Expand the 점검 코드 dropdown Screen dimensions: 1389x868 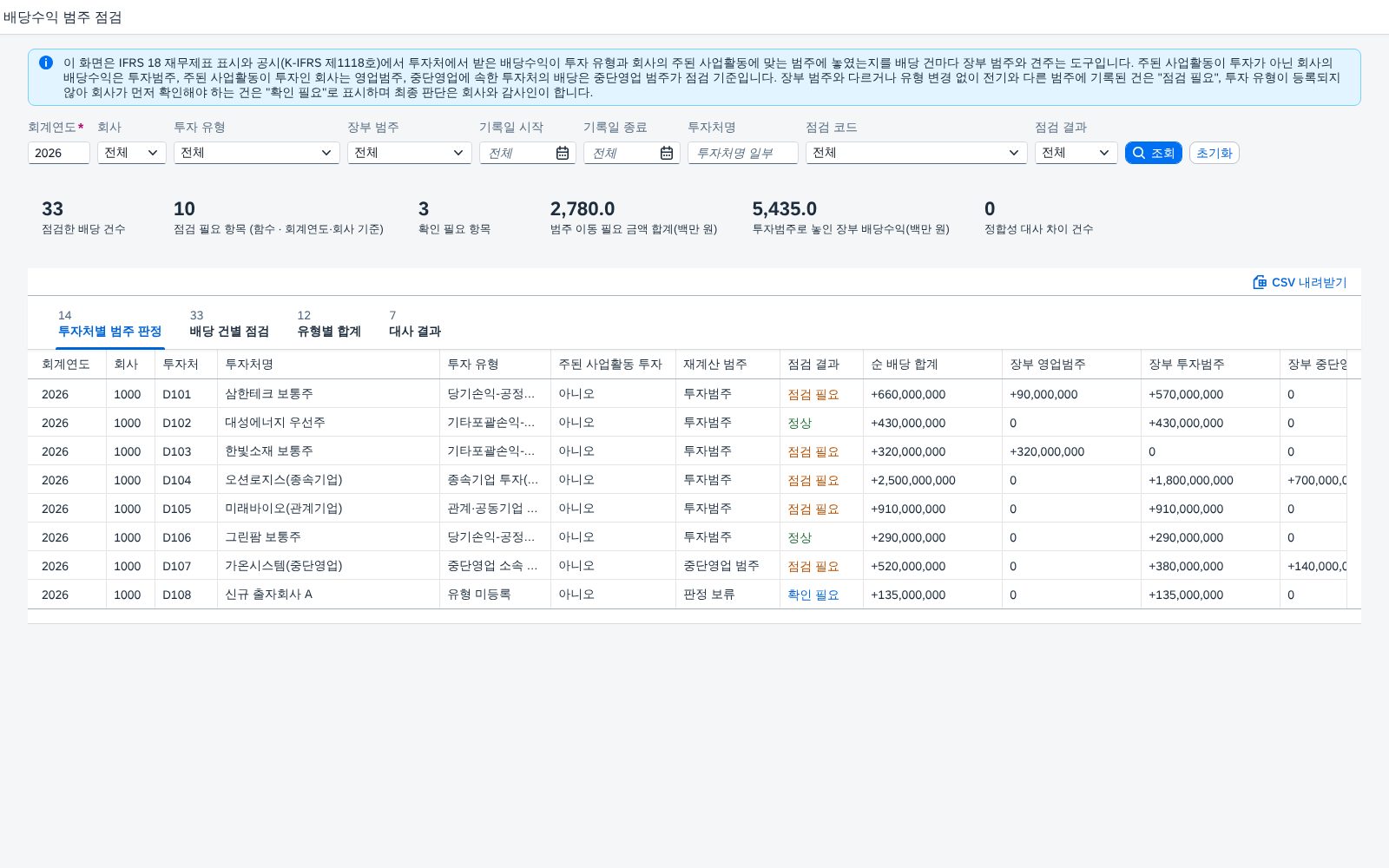tap(917, 153)
